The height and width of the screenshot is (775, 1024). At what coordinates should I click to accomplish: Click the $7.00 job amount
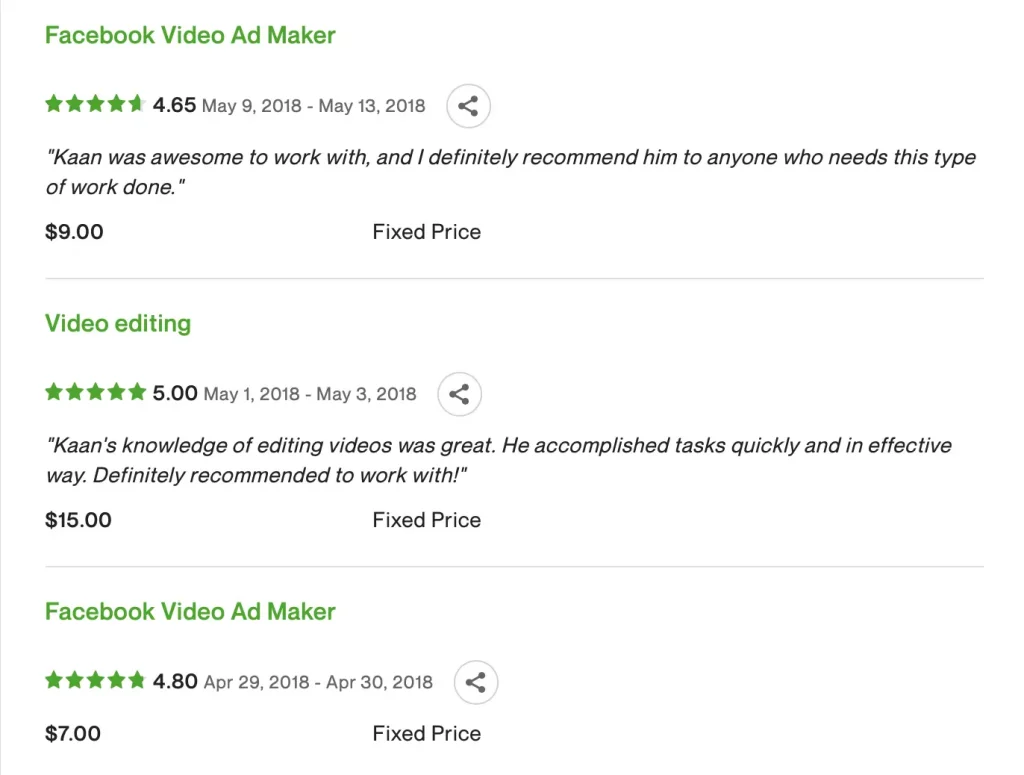(x=73, y=734)
